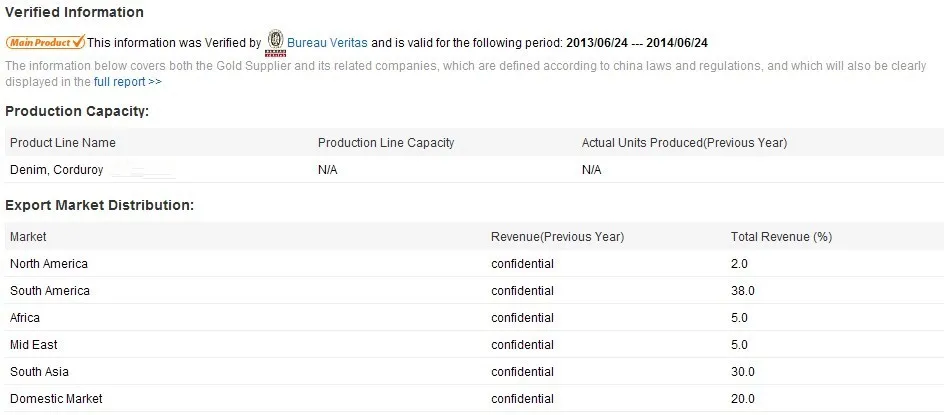
Task: Click the Product Line Name column header
Action: (63, 143)
